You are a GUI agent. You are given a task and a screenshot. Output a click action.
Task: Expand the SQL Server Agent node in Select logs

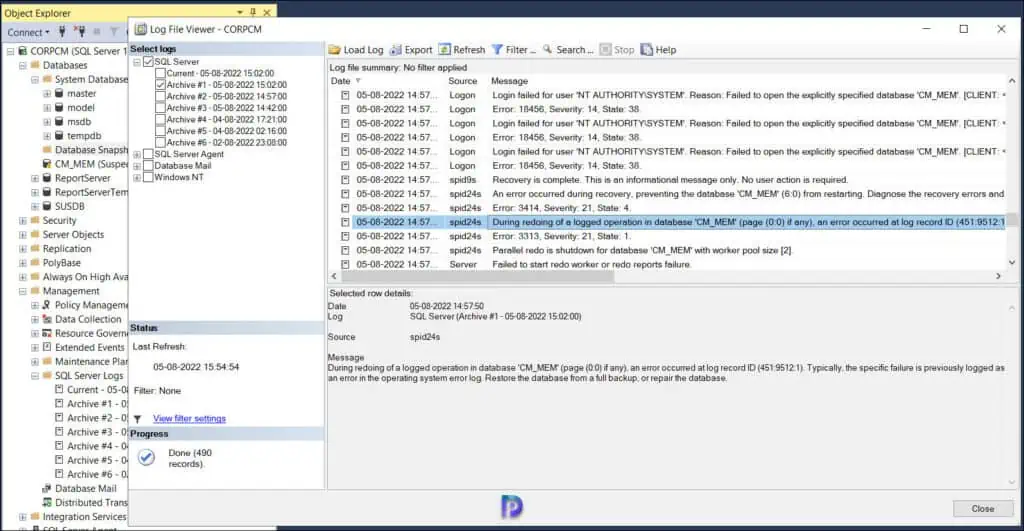[137, 155]
